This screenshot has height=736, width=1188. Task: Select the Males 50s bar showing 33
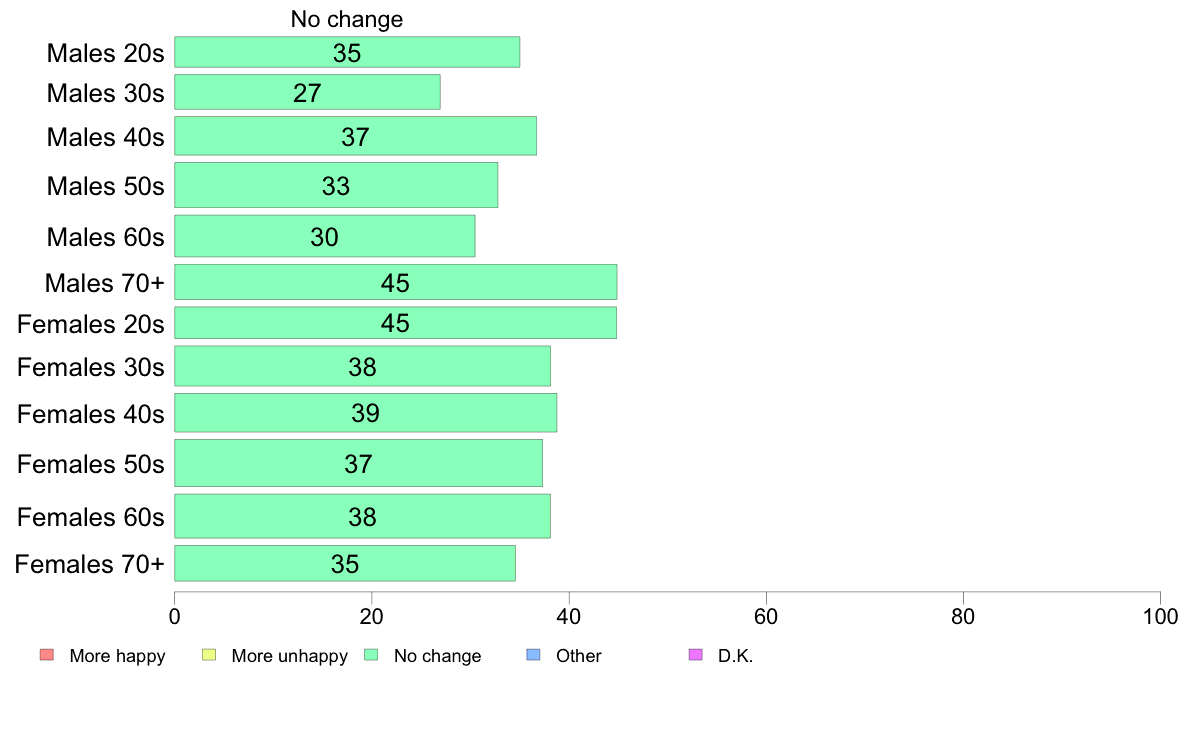(336, 185)
